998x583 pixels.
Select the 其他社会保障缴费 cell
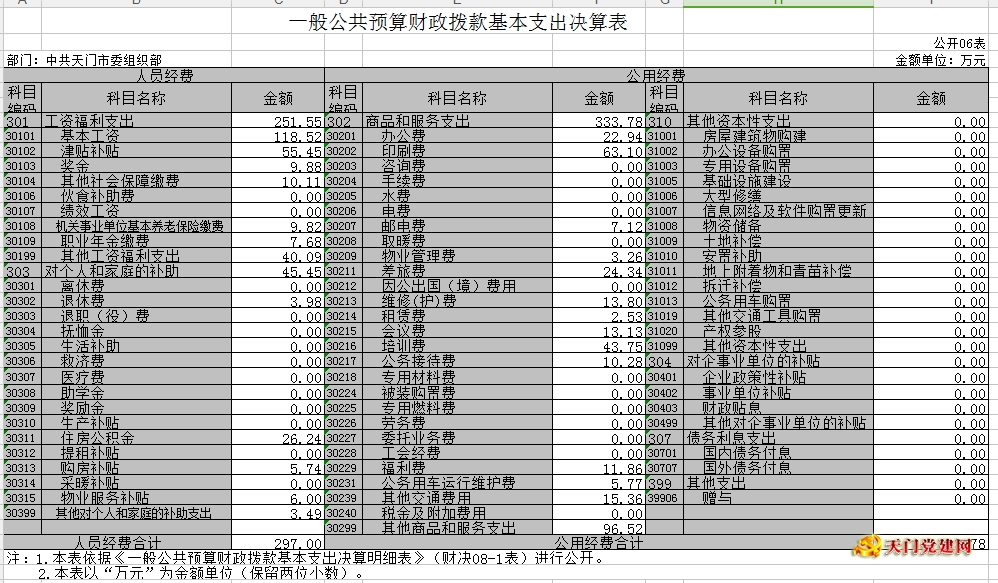pos(137,181)
